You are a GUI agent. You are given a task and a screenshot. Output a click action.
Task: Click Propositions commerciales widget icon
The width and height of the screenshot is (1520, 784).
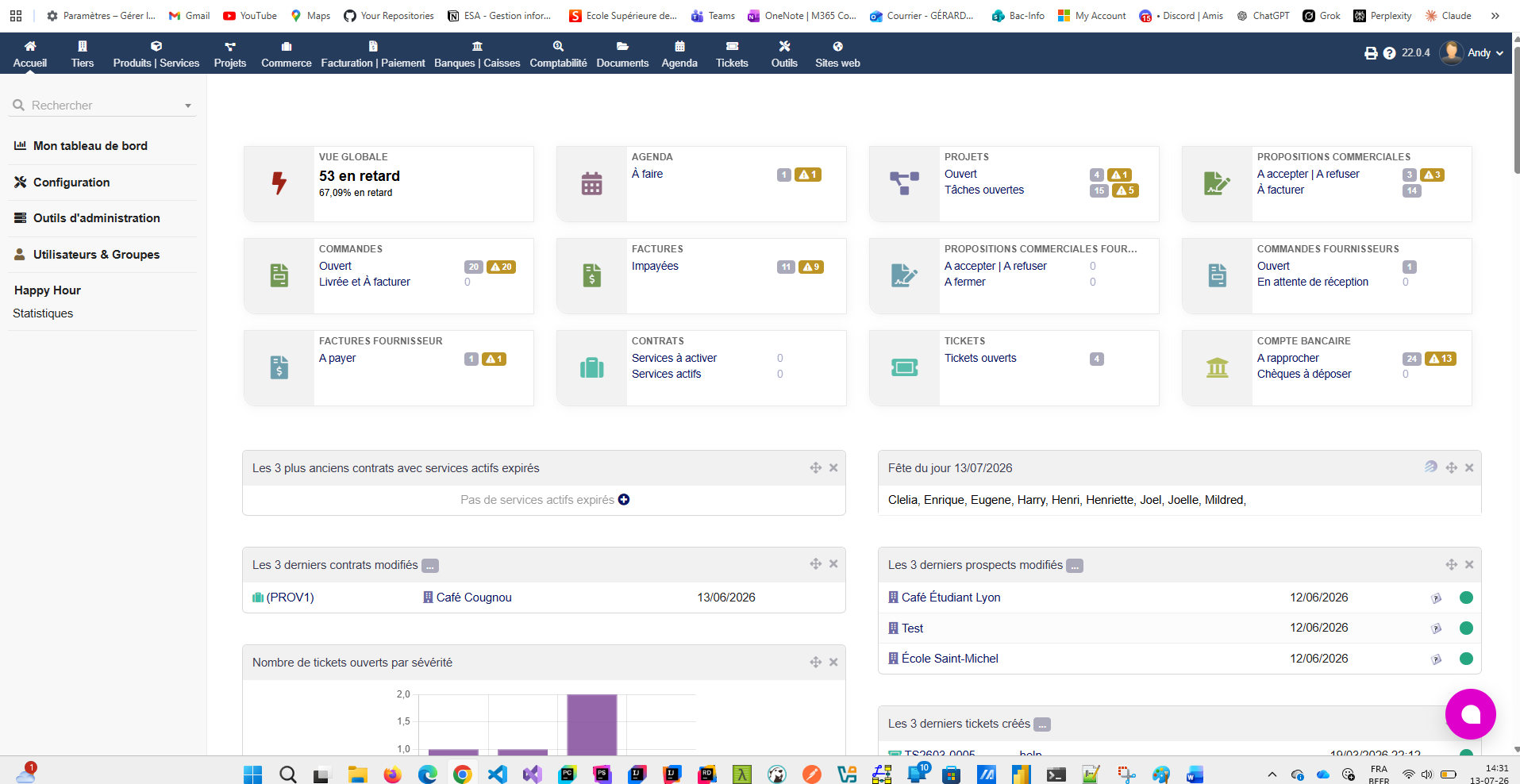(x=1217, y=183)
